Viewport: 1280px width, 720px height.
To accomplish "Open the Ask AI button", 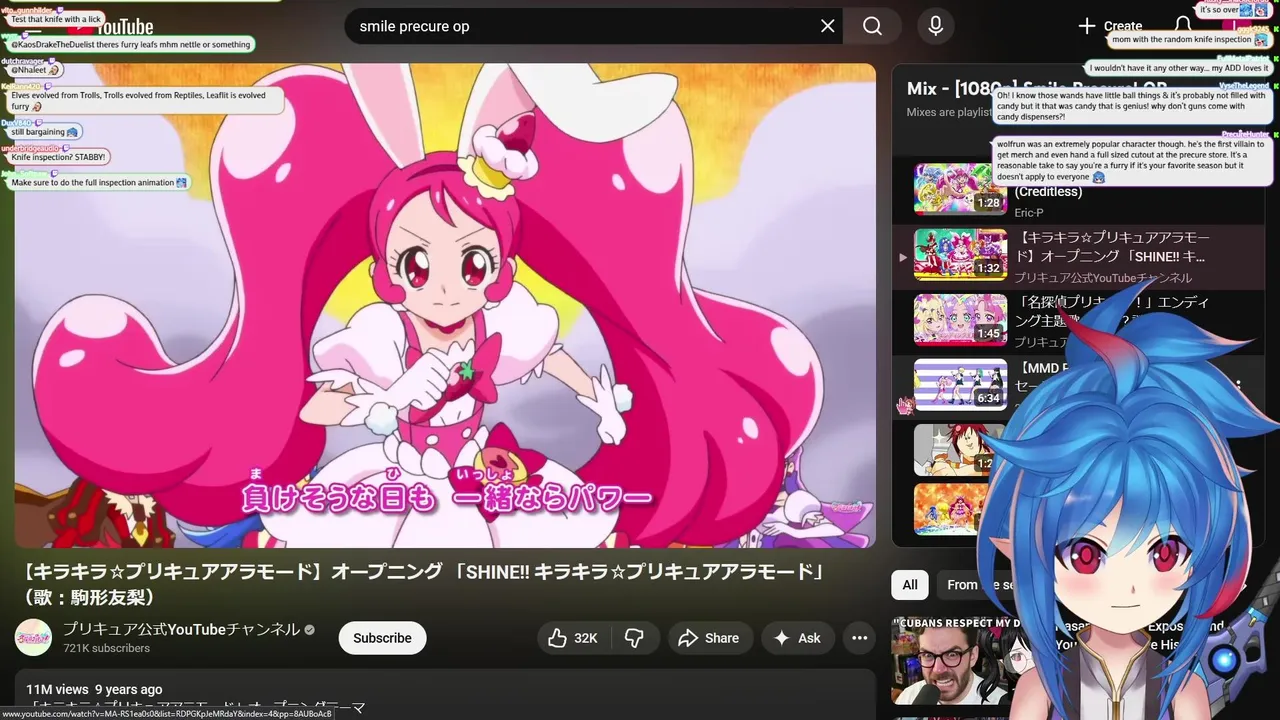I will [x=798, y=638].
